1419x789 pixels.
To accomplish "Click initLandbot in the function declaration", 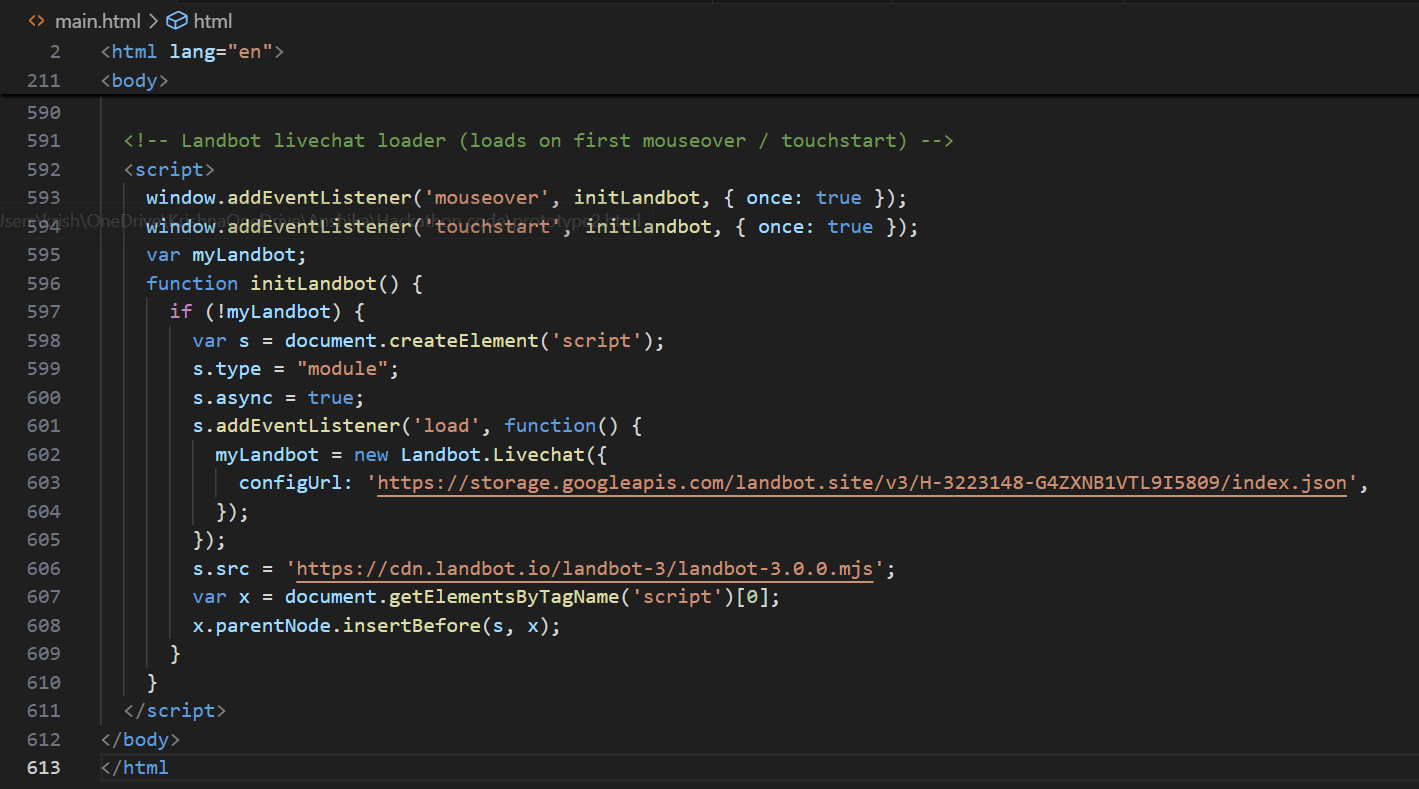I will click(314, 284).
